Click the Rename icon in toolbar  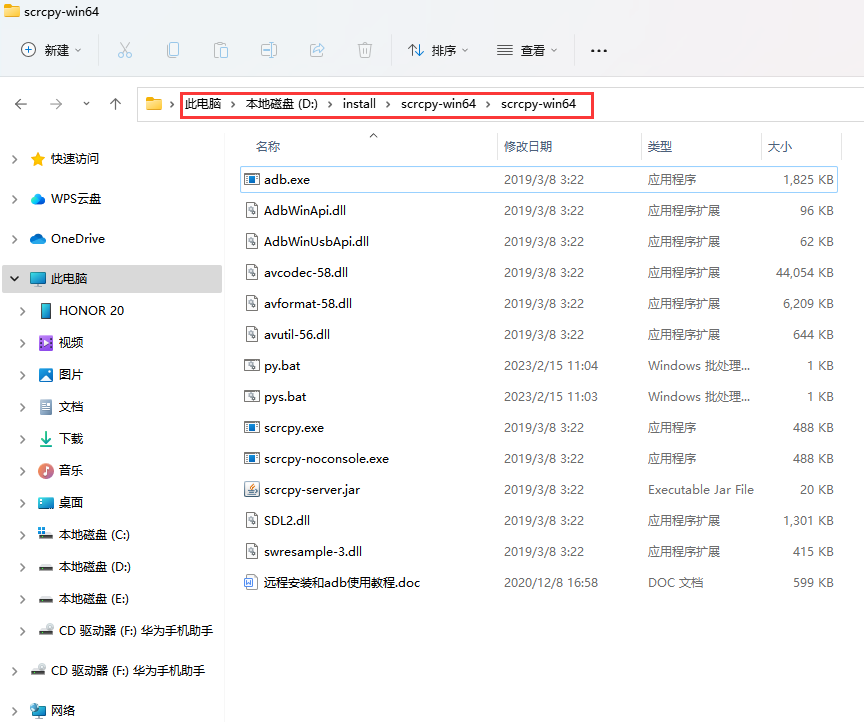coord(269,50)
